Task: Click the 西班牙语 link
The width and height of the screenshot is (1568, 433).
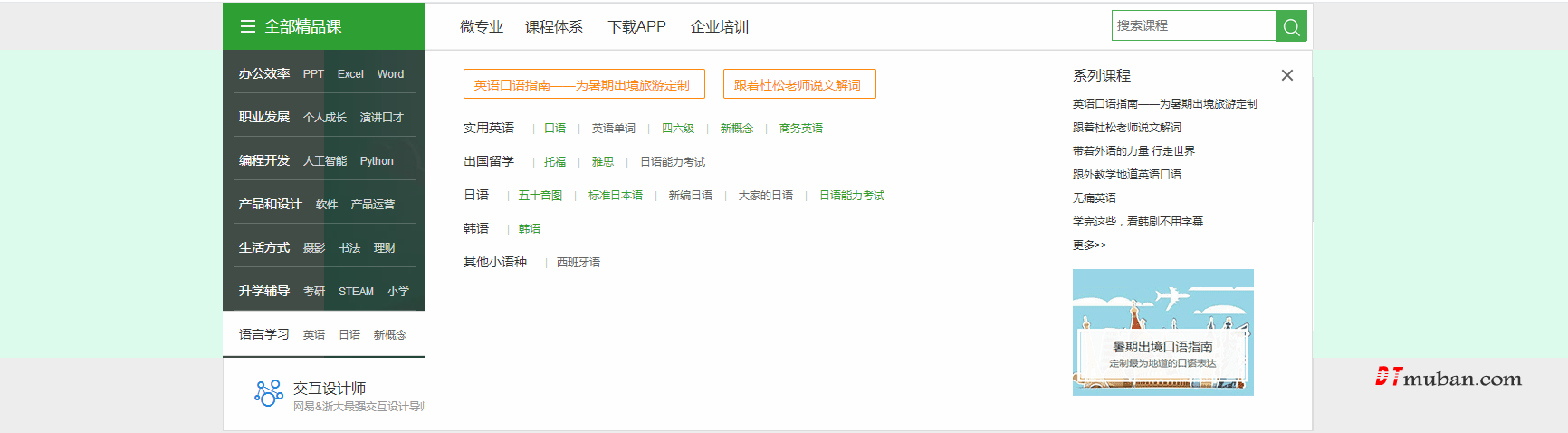Action: coord(578,263)
